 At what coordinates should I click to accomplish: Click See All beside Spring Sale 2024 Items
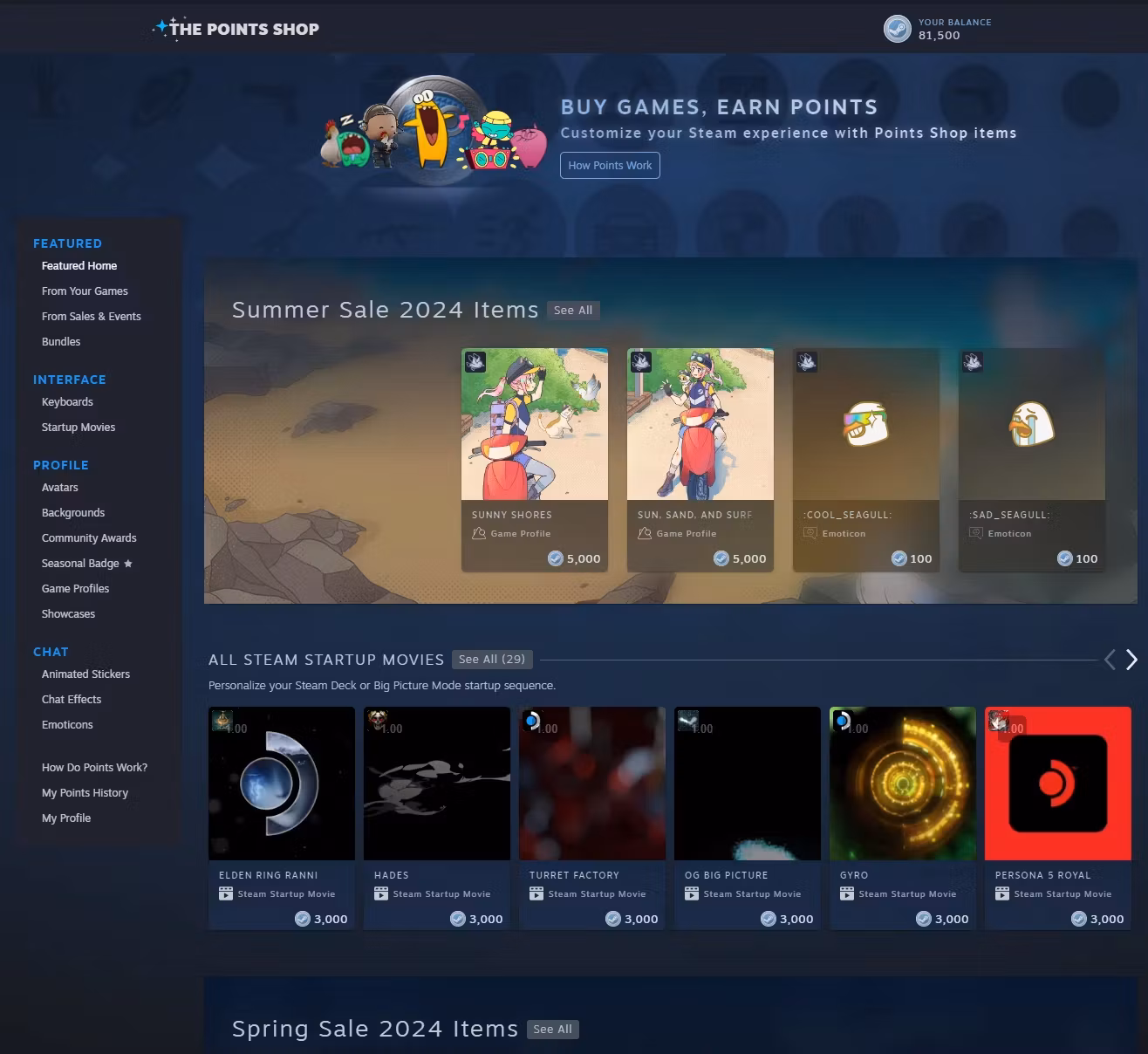(x=552, y=1030)
